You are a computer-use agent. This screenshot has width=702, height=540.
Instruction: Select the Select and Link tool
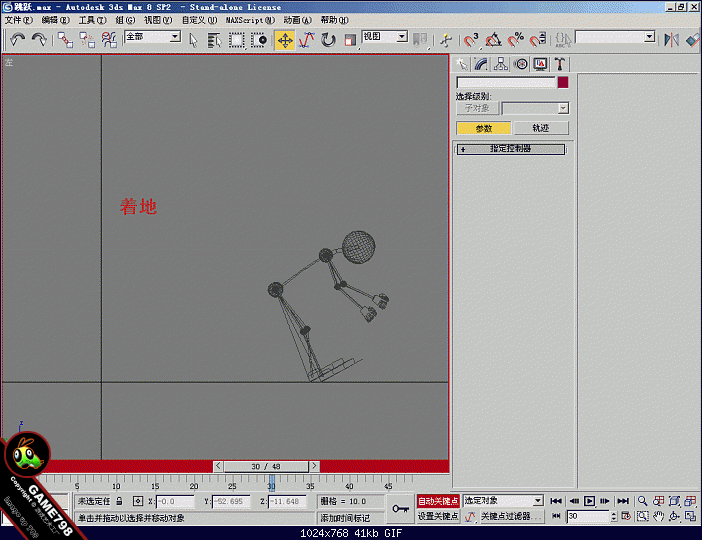tap(65, 40)
